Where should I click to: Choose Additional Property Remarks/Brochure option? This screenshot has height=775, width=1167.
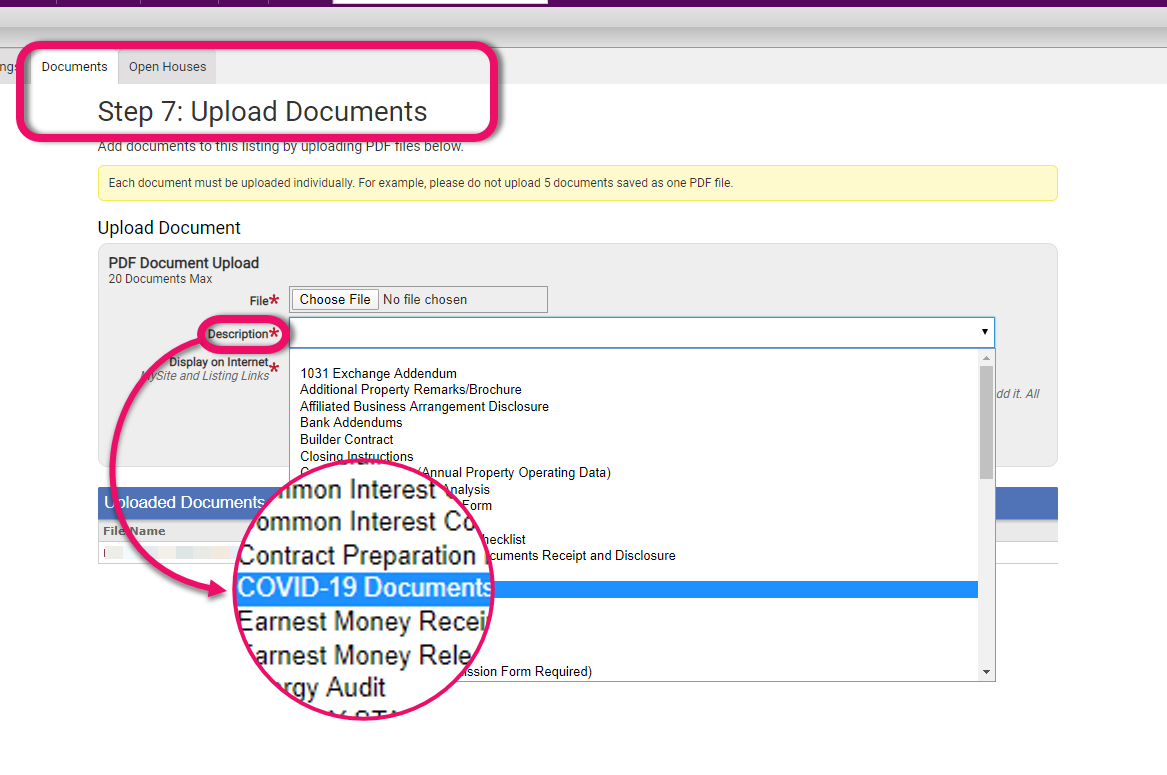(x=410, y=389)
